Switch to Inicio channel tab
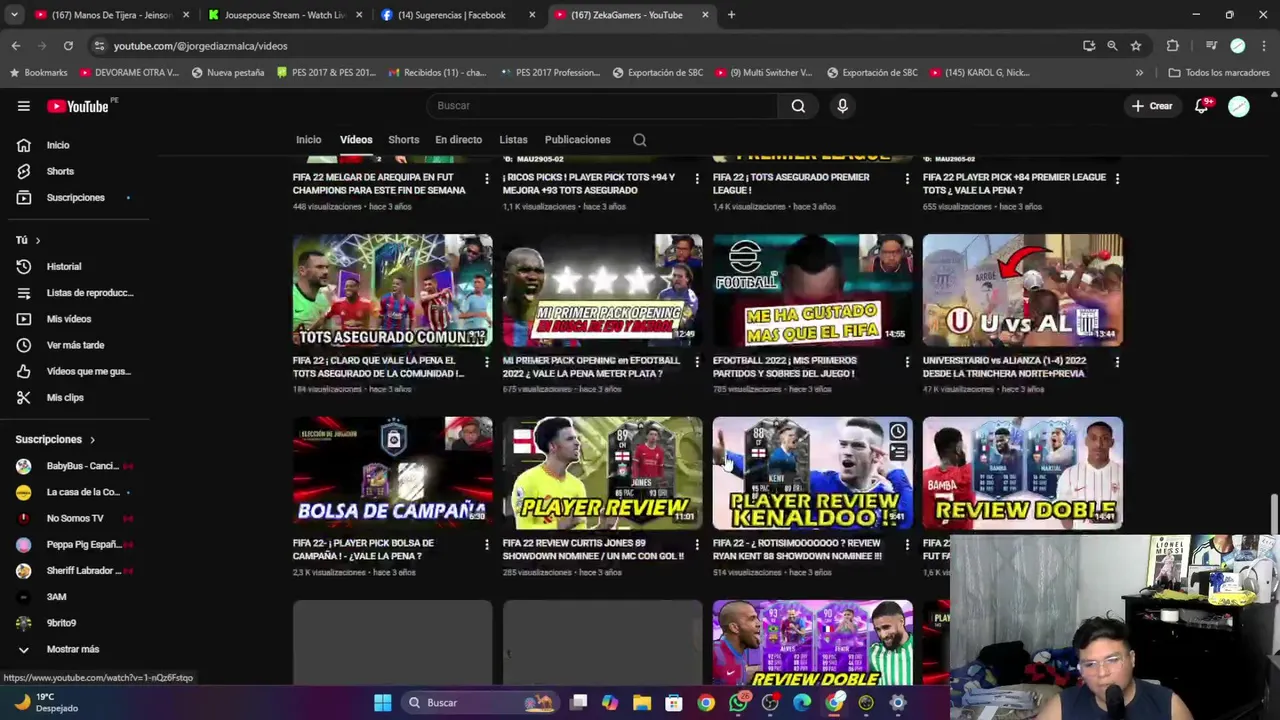Viewport: 1280px width, 720px height. 308,140
